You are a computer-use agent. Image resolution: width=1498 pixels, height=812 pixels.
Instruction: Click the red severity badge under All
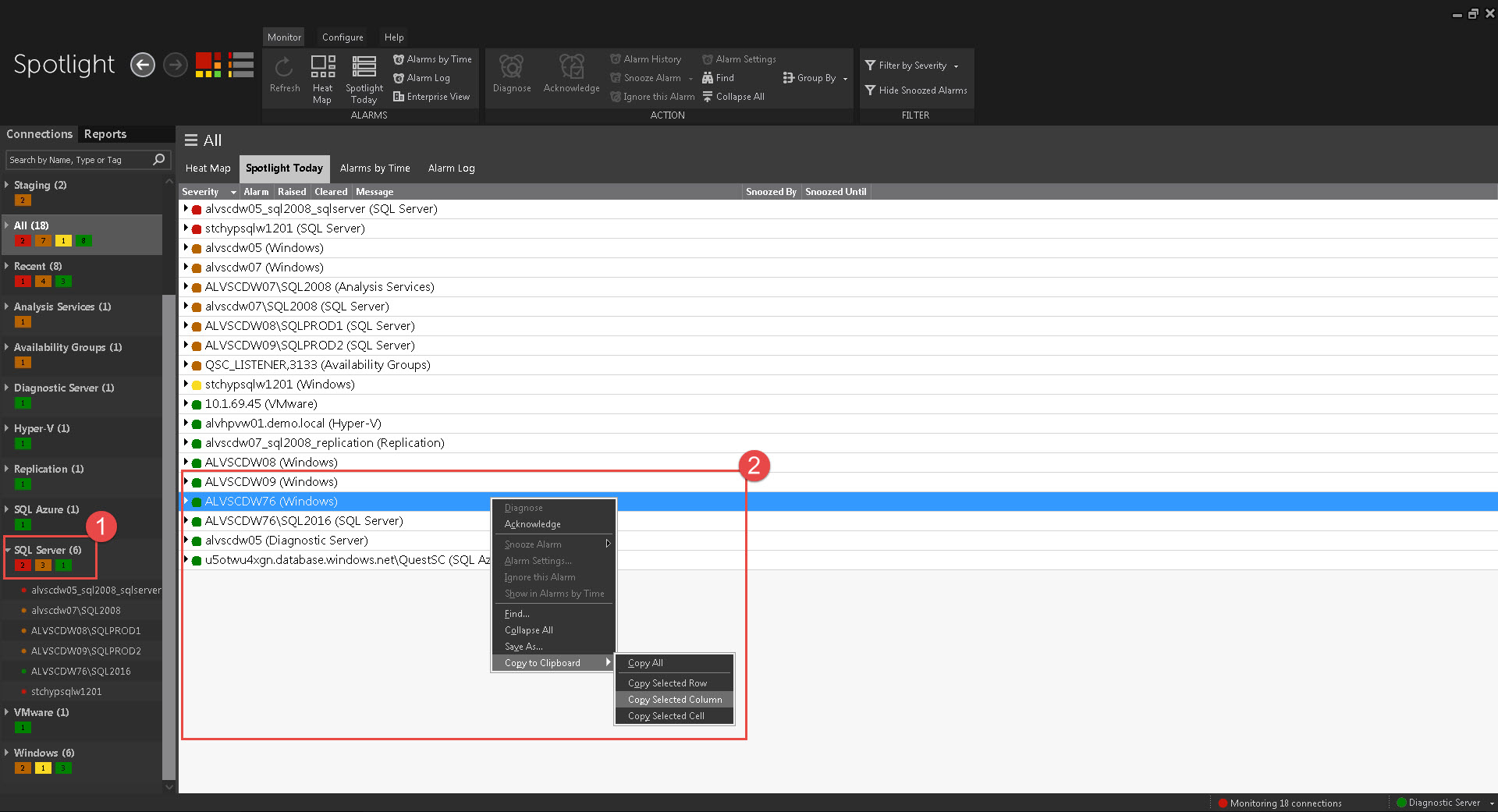(23, 241)
